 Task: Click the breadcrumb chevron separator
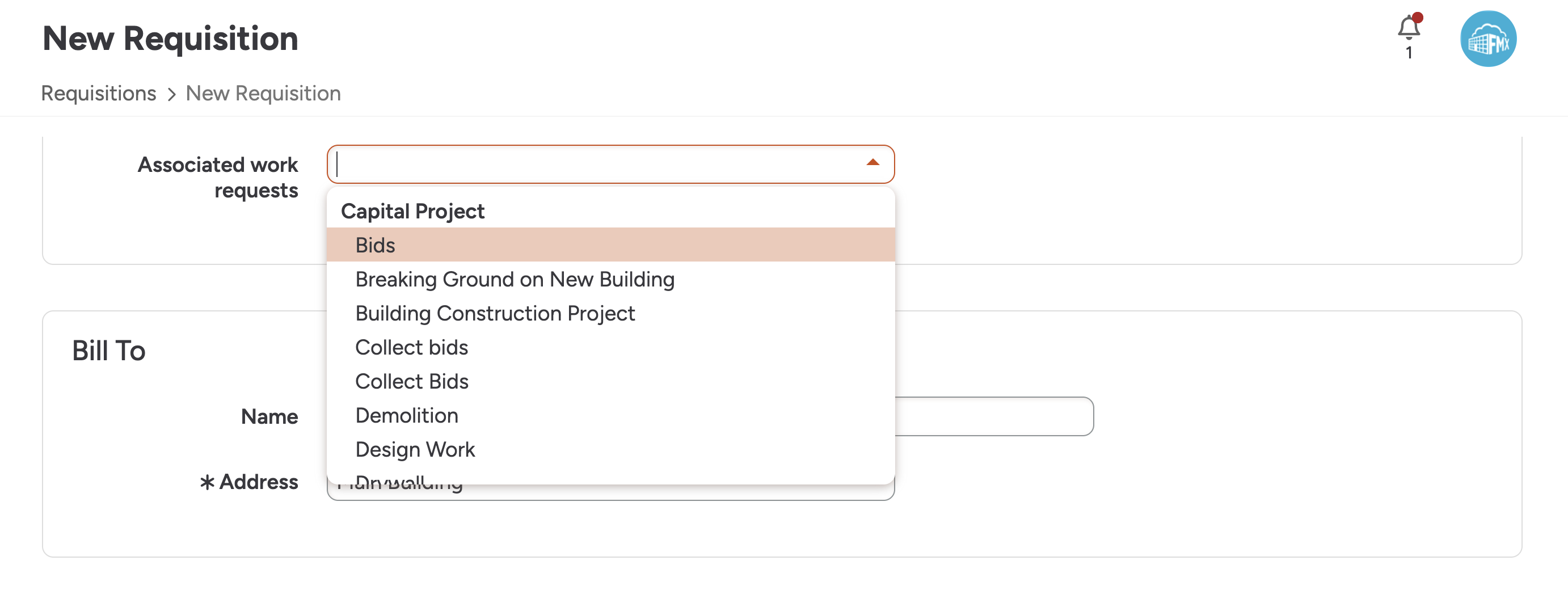click(x=172, y=94)
